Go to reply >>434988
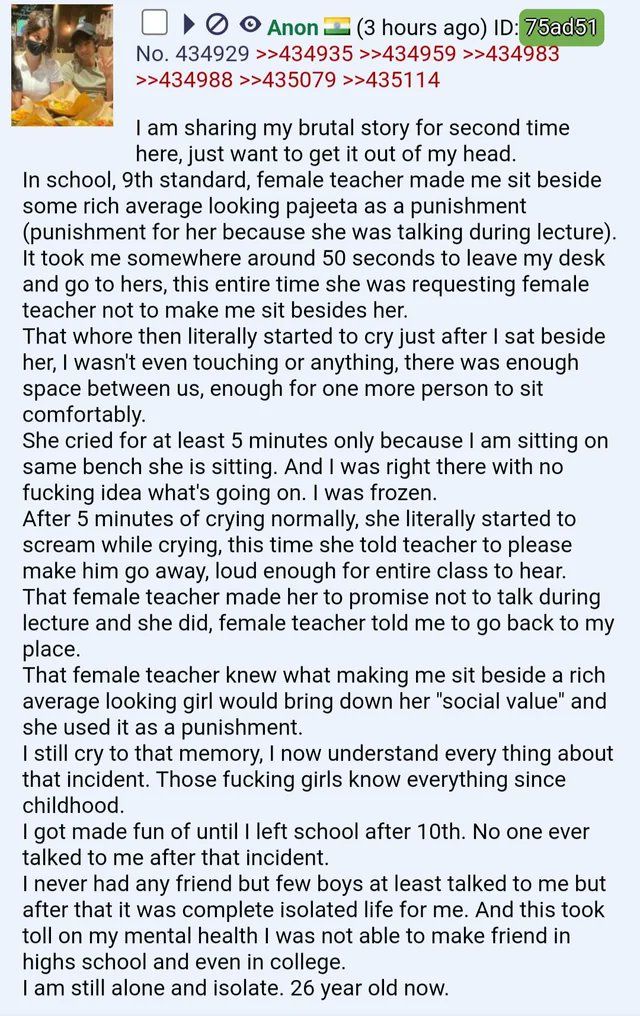640x1016 pixels. pos(185,79)
